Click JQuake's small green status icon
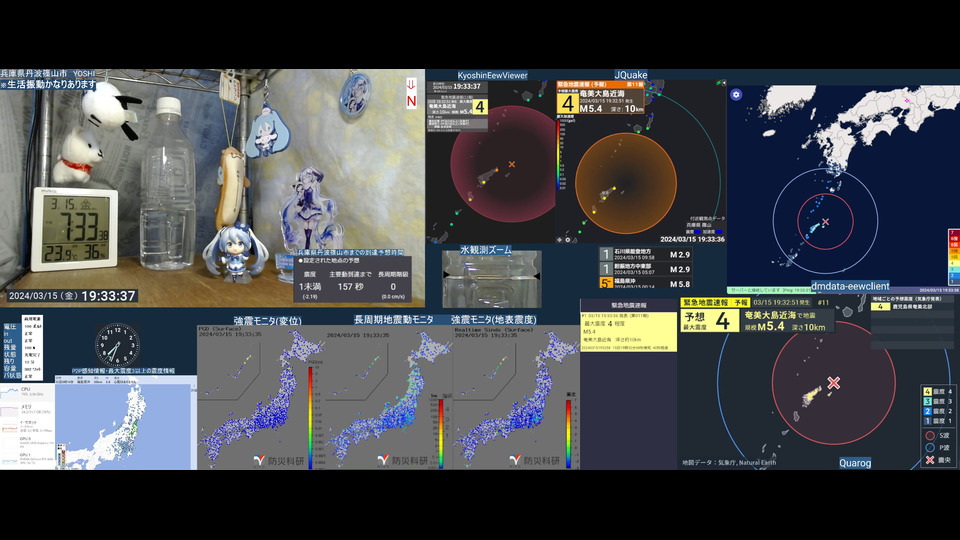 718,83
